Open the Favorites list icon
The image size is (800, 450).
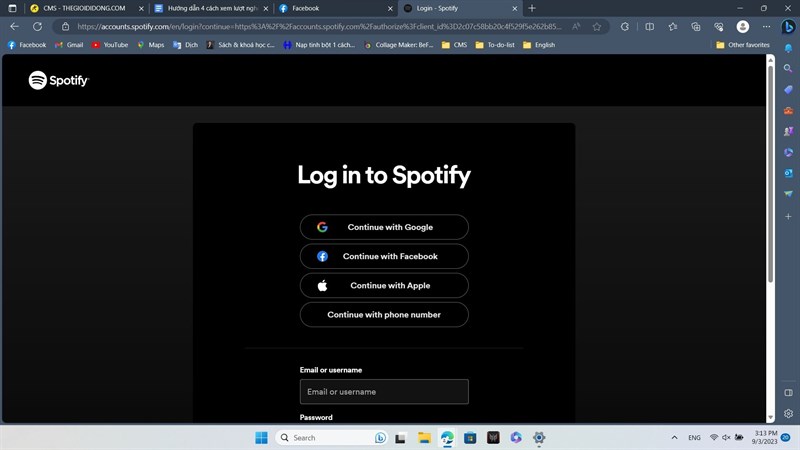pyautogui.click(x=672, y=27)
